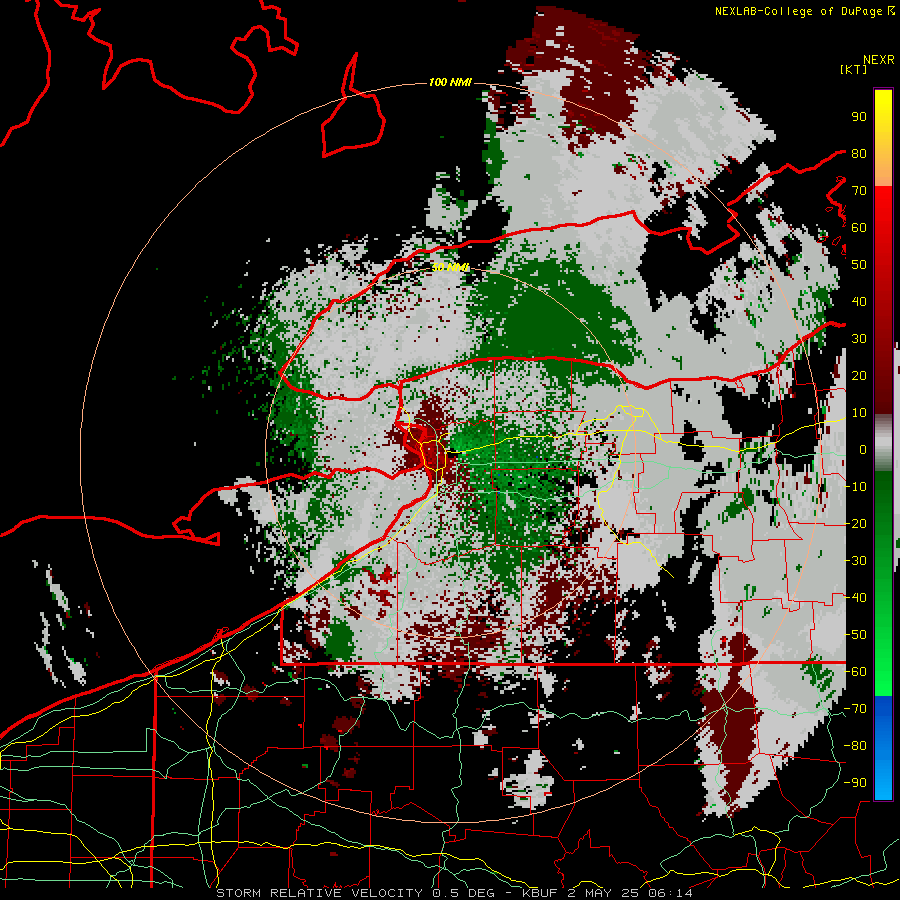Screen dimensions: 900x900
Task: Click the 80 value on velocity scale
Action: 859,153
